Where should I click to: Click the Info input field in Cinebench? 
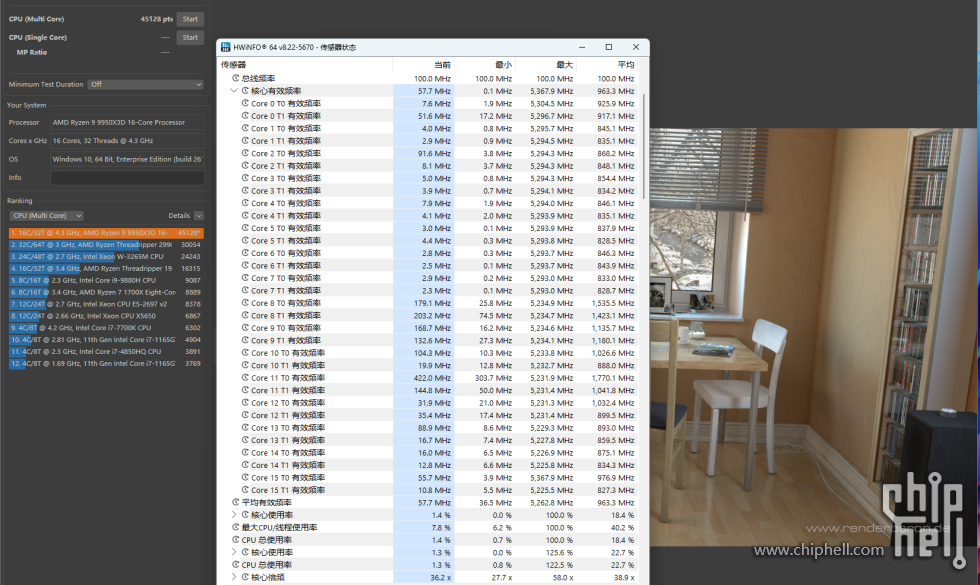127,178
